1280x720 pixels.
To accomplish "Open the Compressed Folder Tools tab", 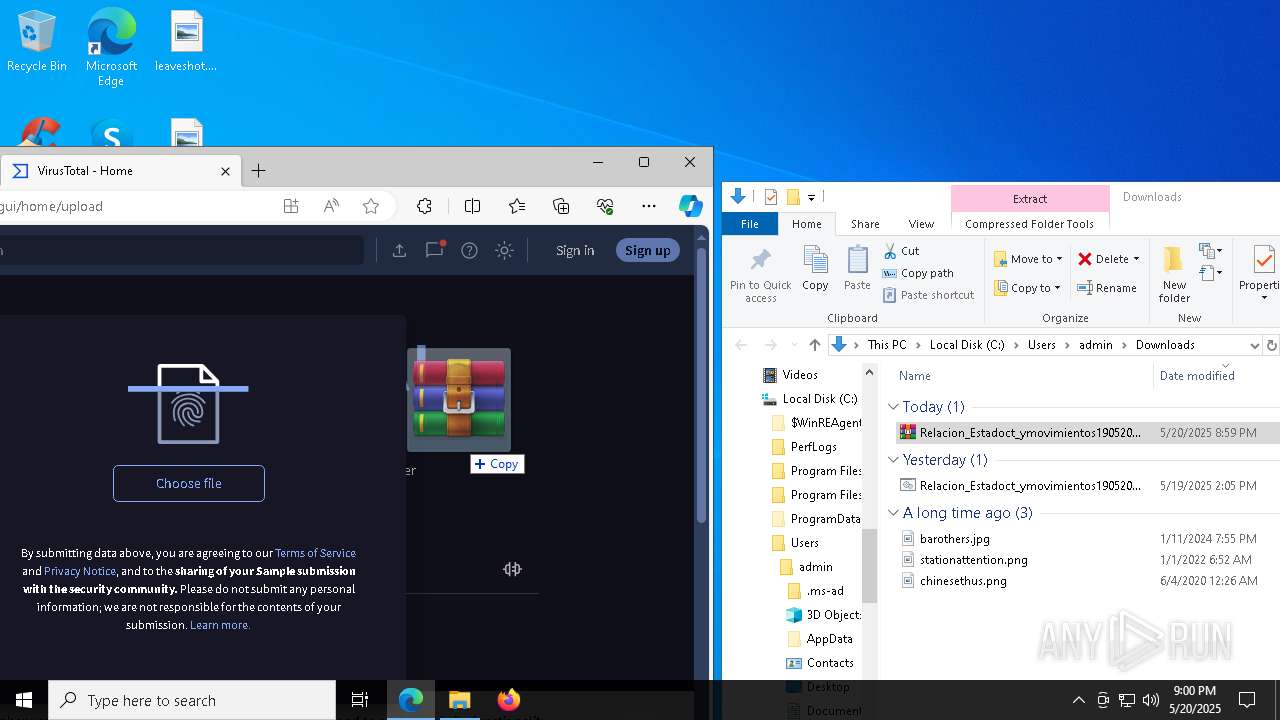I will coord(1029,224).
